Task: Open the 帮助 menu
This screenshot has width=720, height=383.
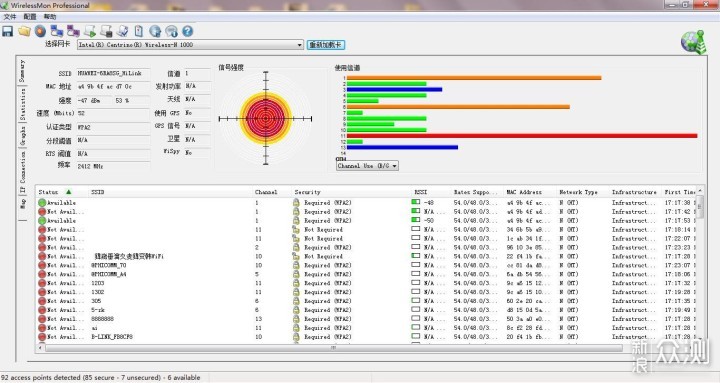Action: tap(50, 17)
